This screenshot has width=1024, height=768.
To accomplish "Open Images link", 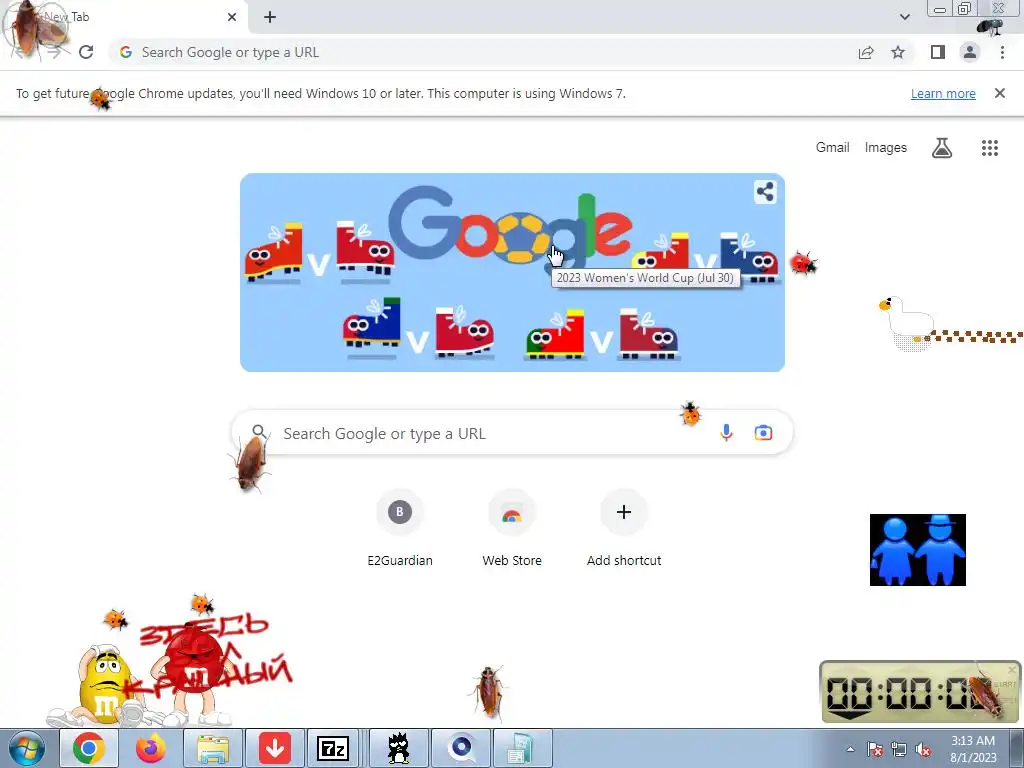I will pyautogui.click(x=886, y=148).
